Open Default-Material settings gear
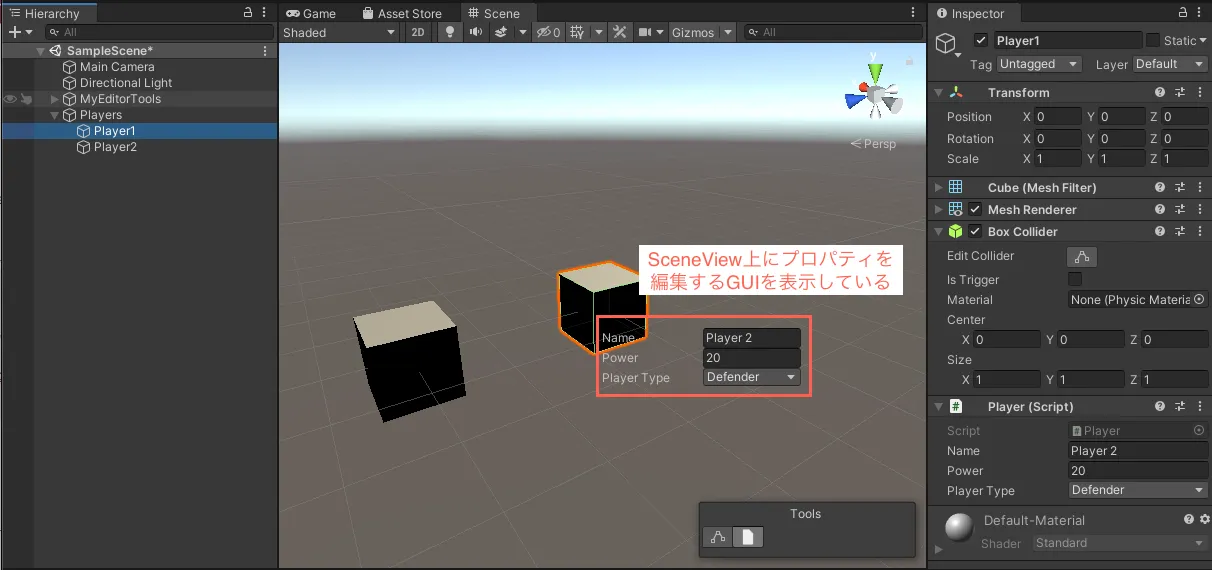The width and height of the screenshot is (1212, 570). click(1204, 519)
